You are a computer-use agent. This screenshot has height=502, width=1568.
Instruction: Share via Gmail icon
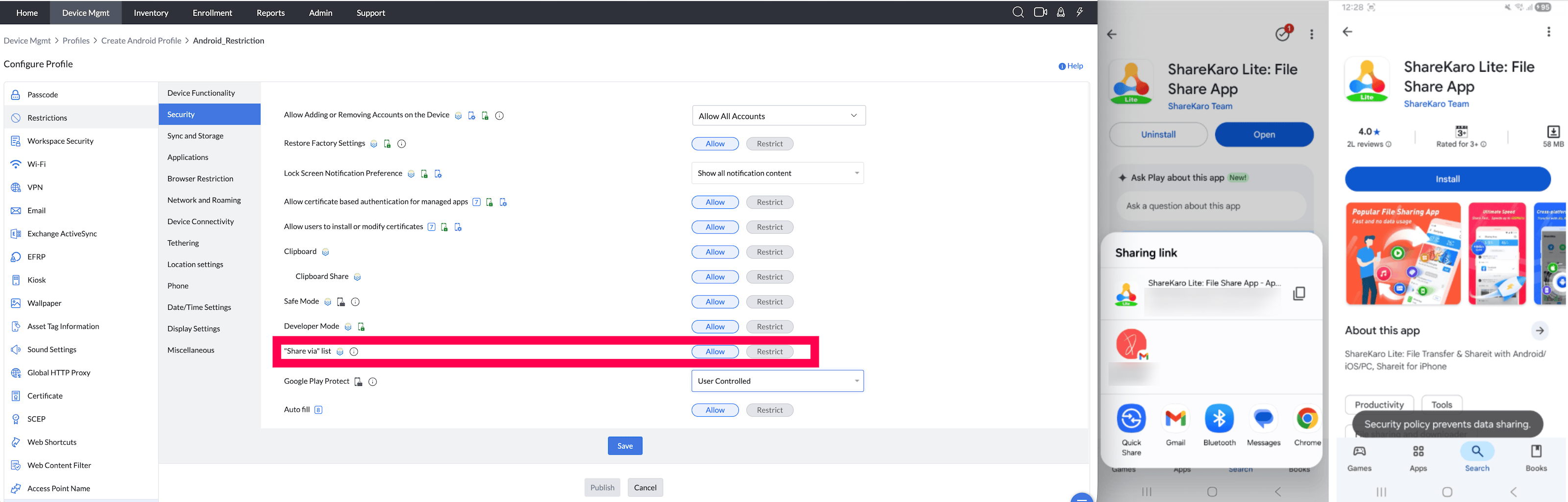click(1176, 419)
